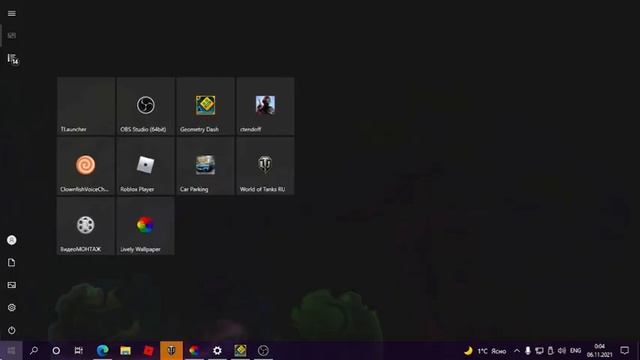Open Cortana from the taskbar
Image resolution: width=640 pixels, height=360 pixels.
click(56, 350)
